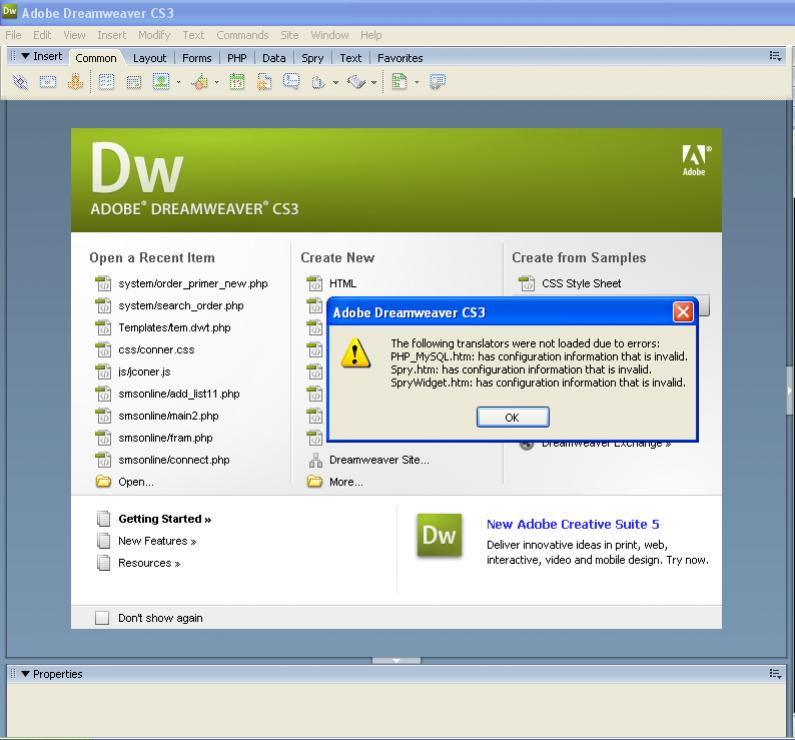Open Getting Started link
The width and height of the screenshot is (795, 740).
pos(165,519)
